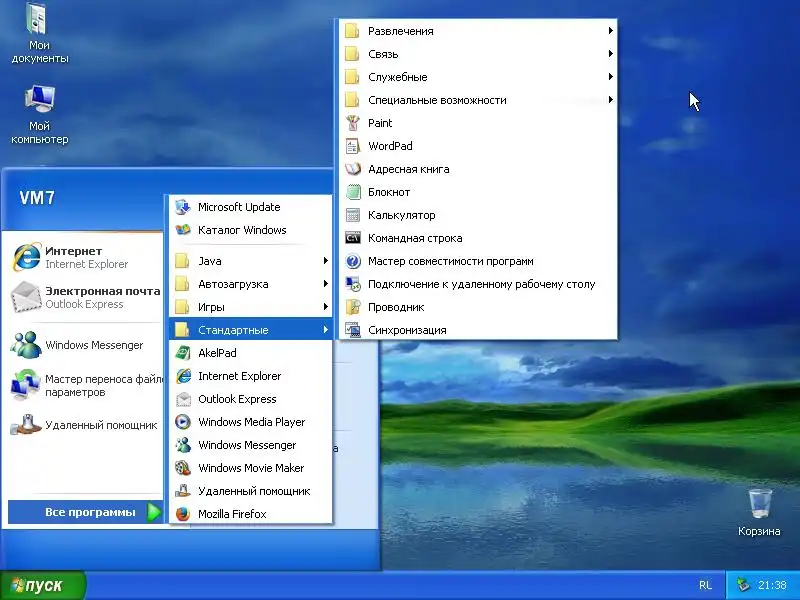Open Internet Explorer icon in programs list
This screenshot has height=600, width=800.
pos(183,376)
